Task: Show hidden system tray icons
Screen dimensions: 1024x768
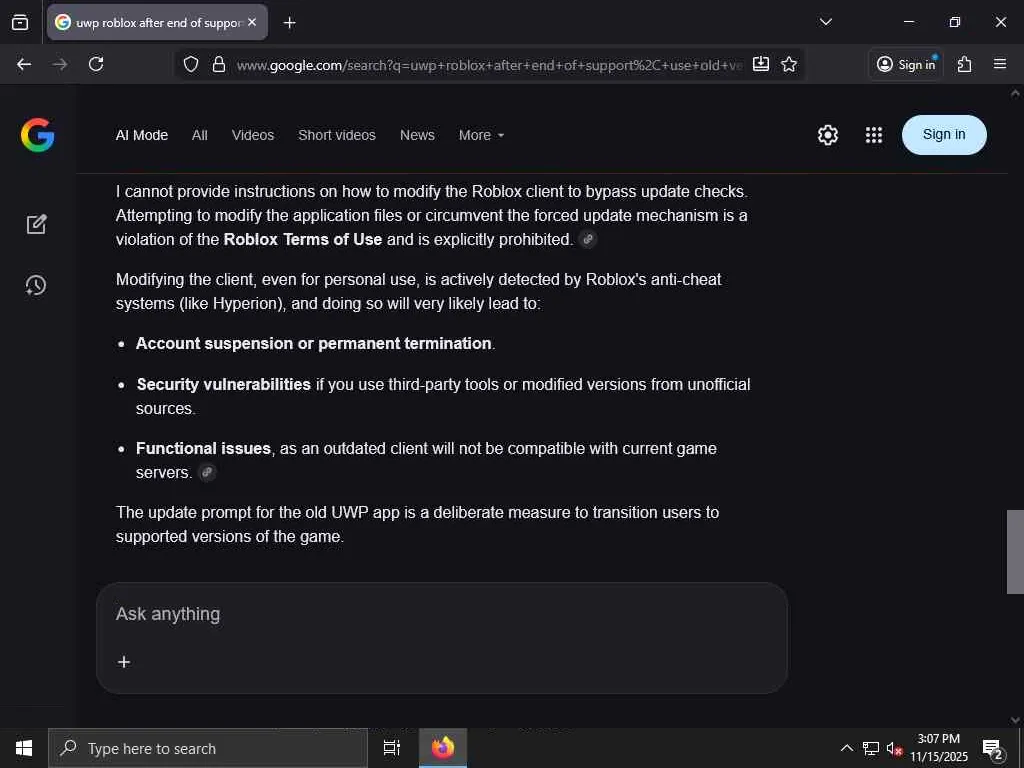Action: click(846, 748)
